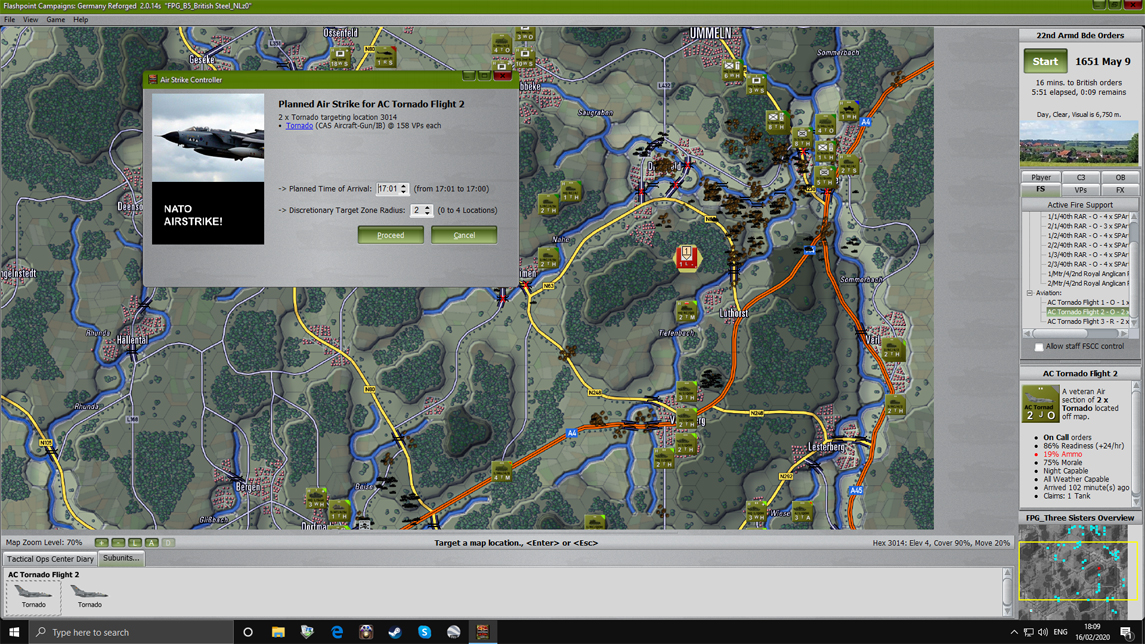
Task: Select 1/Mtr/4/2nd Royal Anglican entry
Action: [1087, 274]
